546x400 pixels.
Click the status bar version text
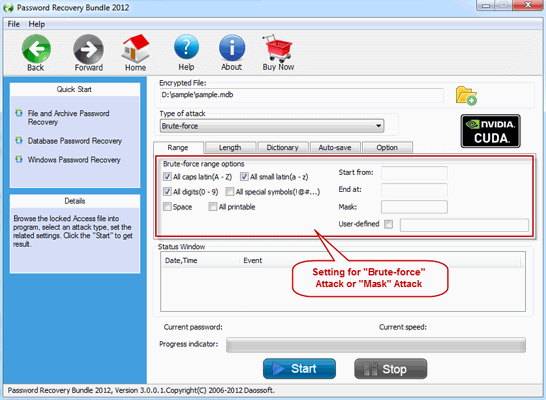pyautogui.click(x=141, y=390)
